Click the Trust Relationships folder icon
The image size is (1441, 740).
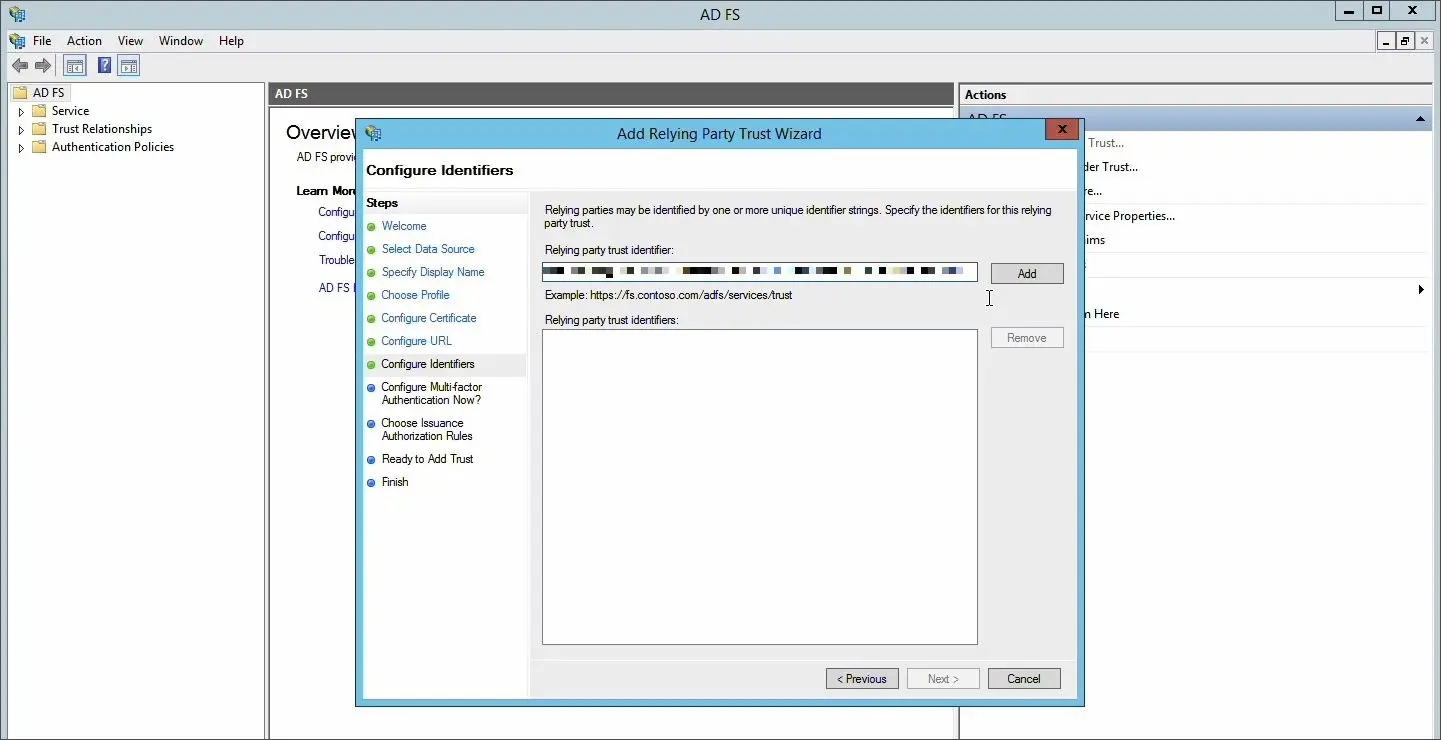tap(39, 129)
